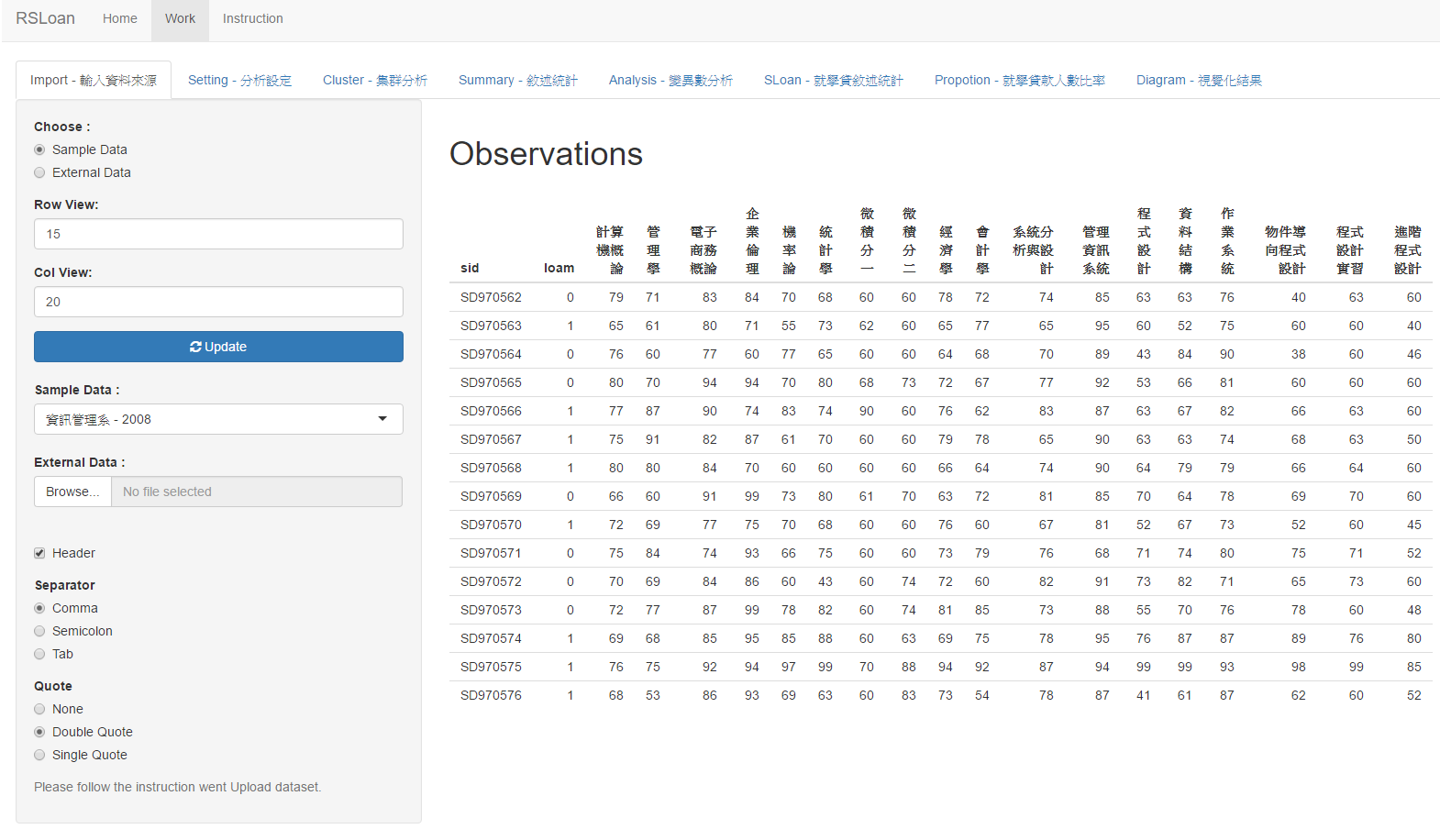The image size is (1440, 840).
Task: Select the Comma separator option
Action: click(x=39, y=608)
